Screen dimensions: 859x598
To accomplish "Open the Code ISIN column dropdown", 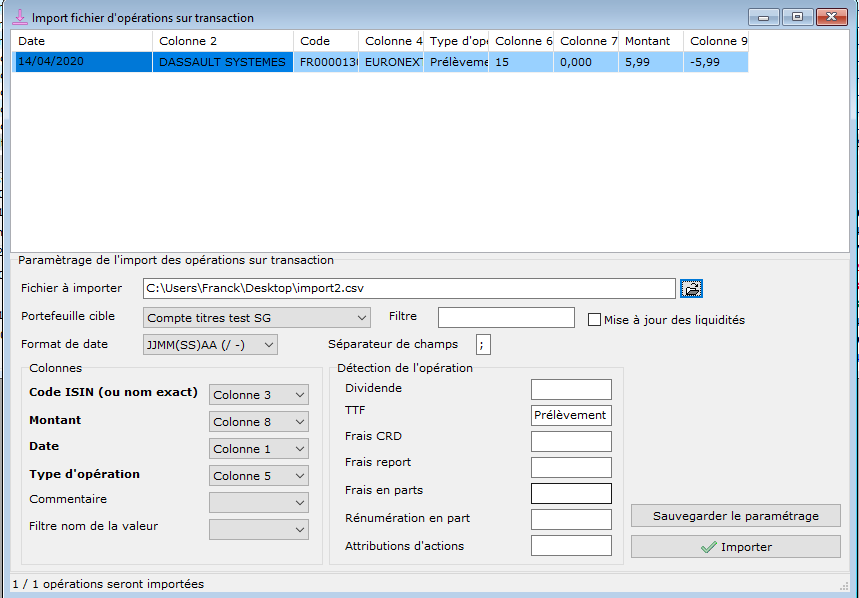I will tap(259, 395).
